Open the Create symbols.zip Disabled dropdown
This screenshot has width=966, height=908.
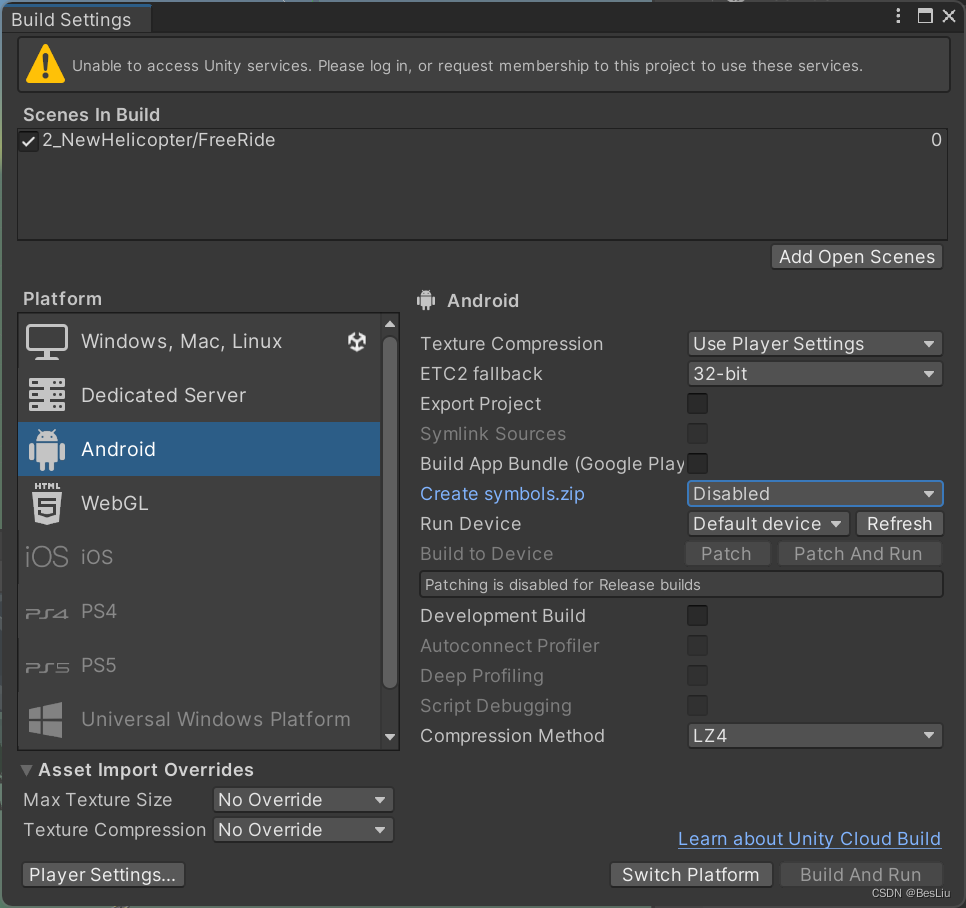(x=814, y=493)
